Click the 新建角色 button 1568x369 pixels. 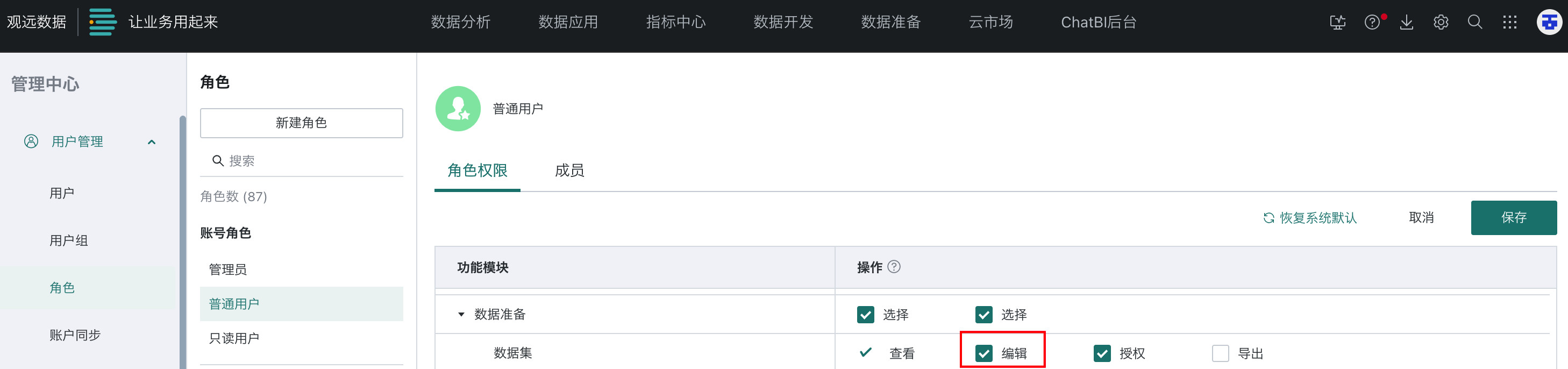301,123
